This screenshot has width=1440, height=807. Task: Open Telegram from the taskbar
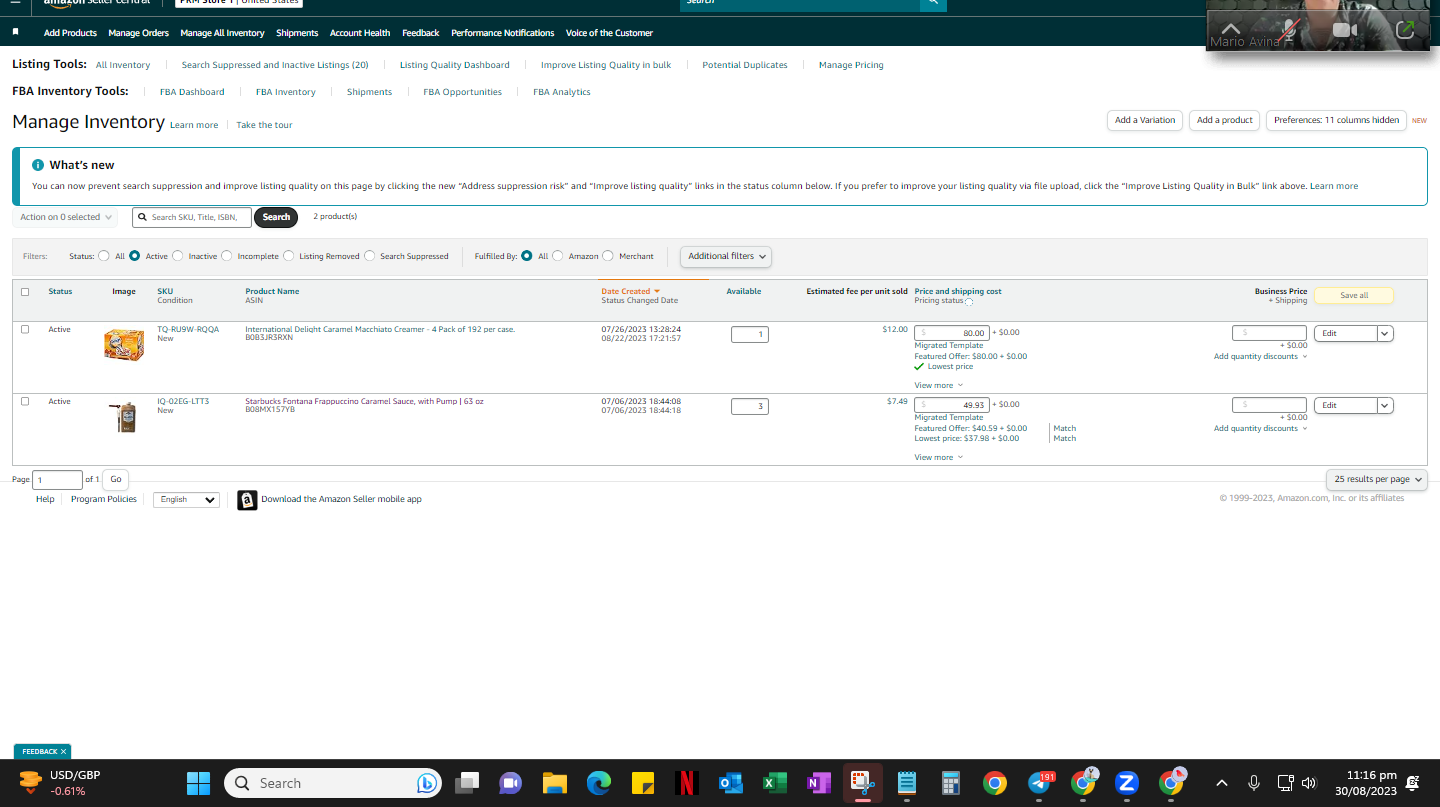1039,783
